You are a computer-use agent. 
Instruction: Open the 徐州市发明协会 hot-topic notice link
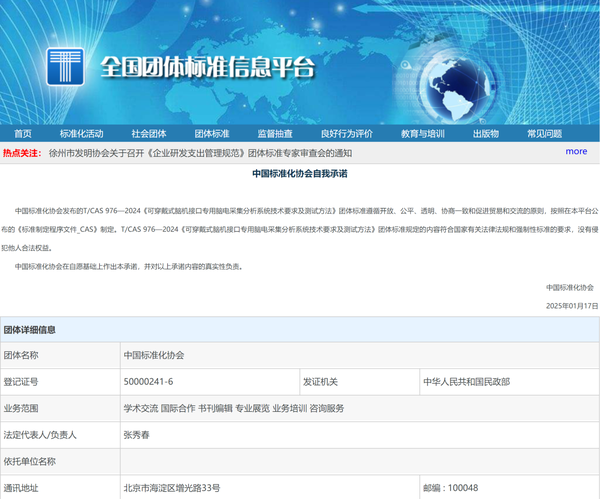(x=201, y=153)
